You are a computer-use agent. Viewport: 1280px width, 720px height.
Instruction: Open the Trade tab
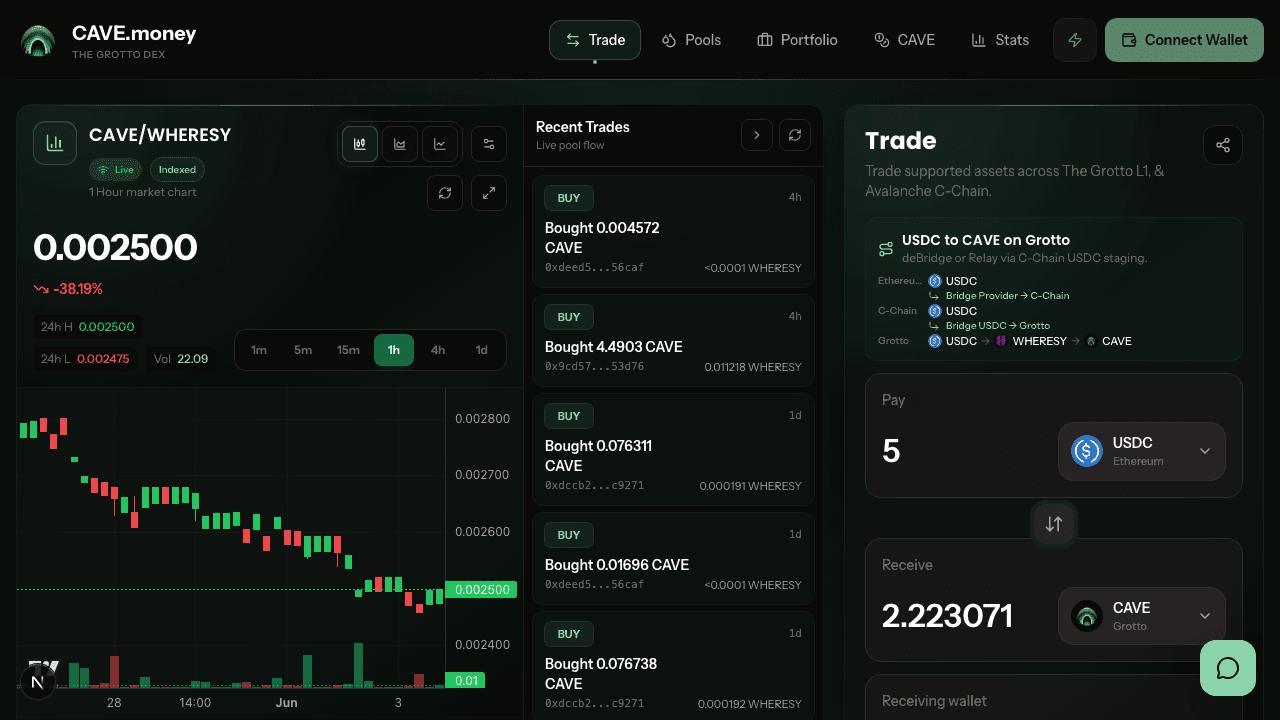(595, 40)
